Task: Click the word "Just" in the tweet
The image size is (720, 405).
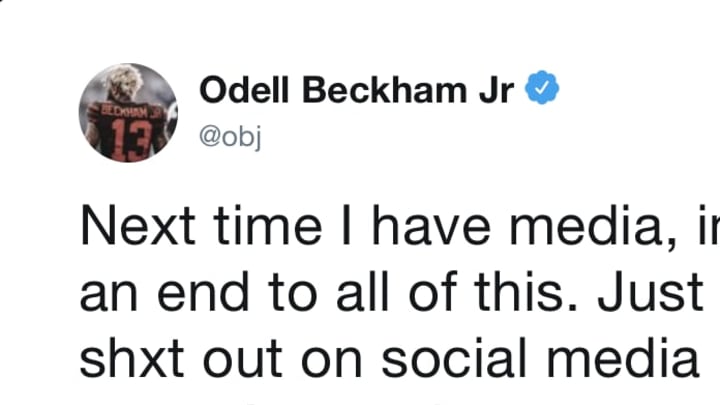Action: tap(650, 292)
